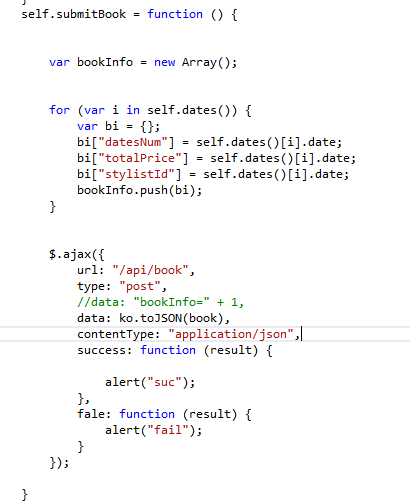This screenshot has width=410, height=501.
Task: Click the "stylistId" string key
Action: (136, 174)
